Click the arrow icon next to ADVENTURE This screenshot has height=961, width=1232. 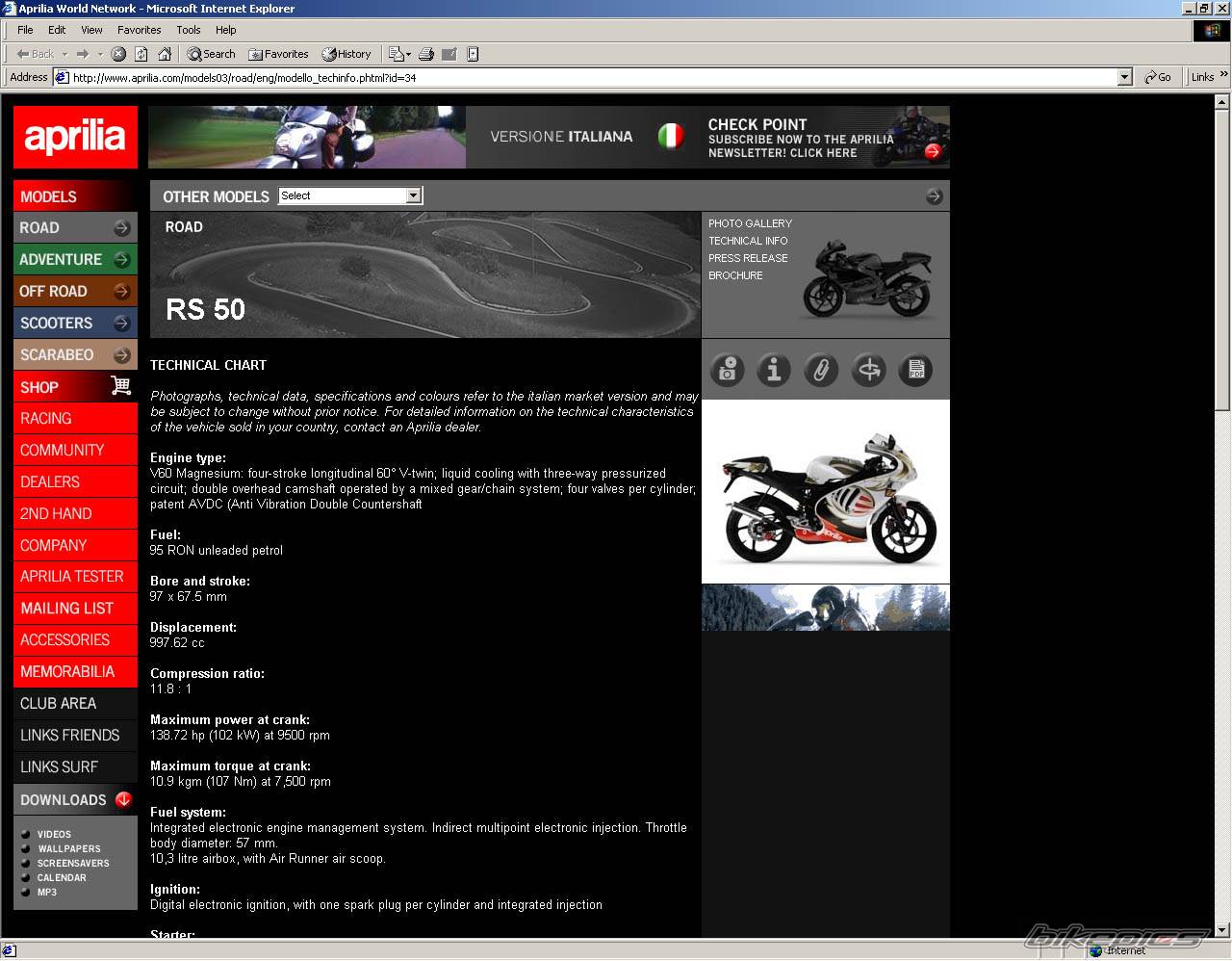(122, 260)
